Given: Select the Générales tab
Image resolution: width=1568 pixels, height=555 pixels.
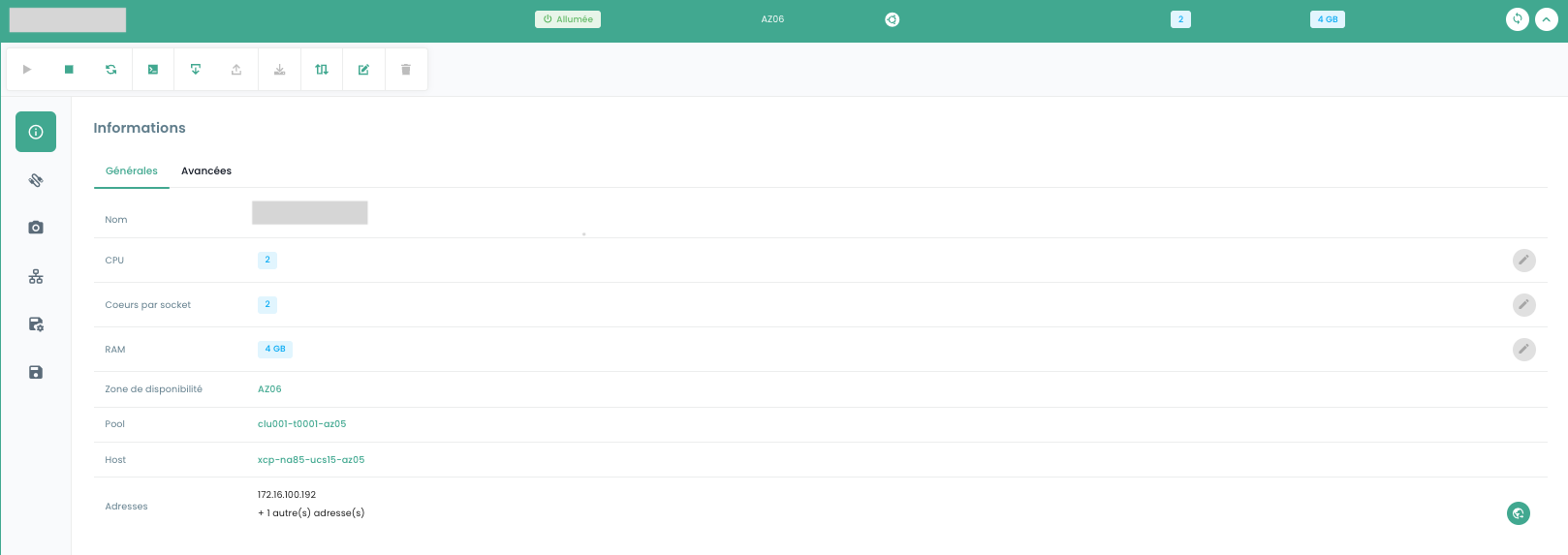Looking at the screenshot, I should point(132,171).
